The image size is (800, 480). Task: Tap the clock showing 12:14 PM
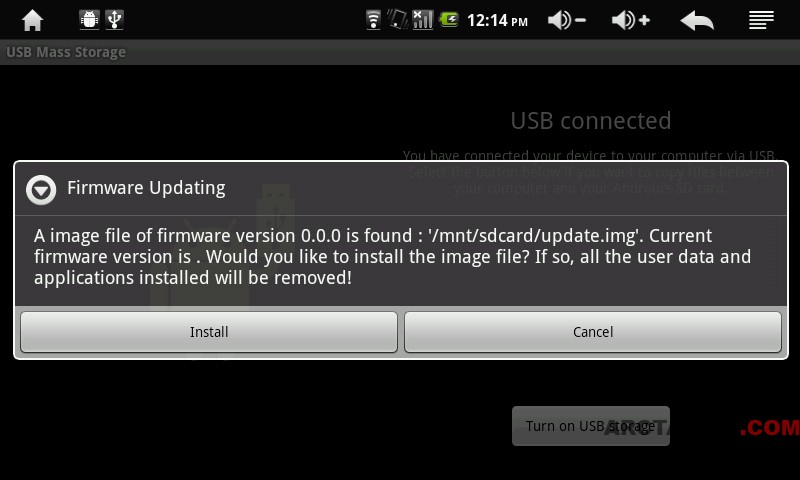pyautogui.click(x=497, y=20)
